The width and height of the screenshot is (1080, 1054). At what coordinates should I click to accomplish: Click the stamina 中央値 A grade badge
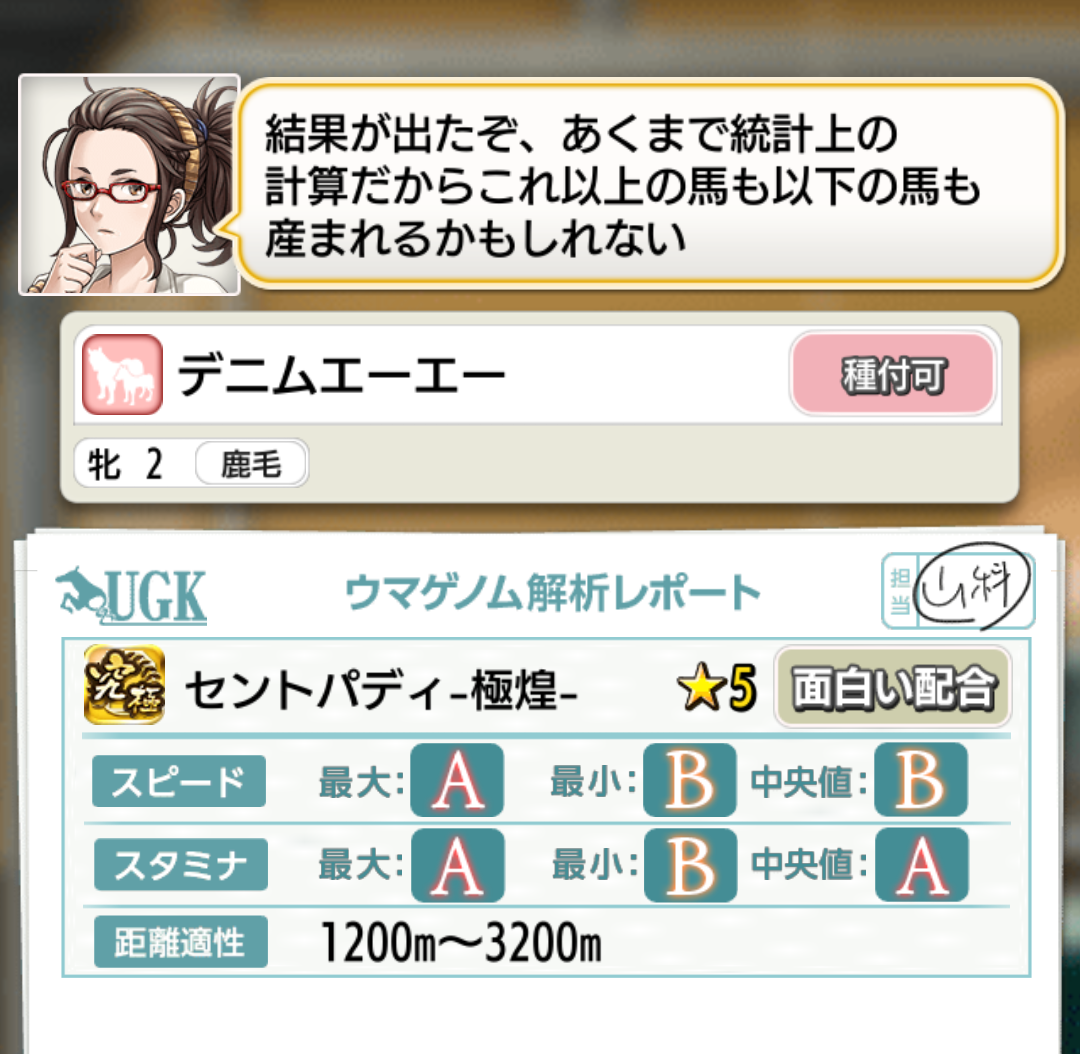click(x=922, y=865)
